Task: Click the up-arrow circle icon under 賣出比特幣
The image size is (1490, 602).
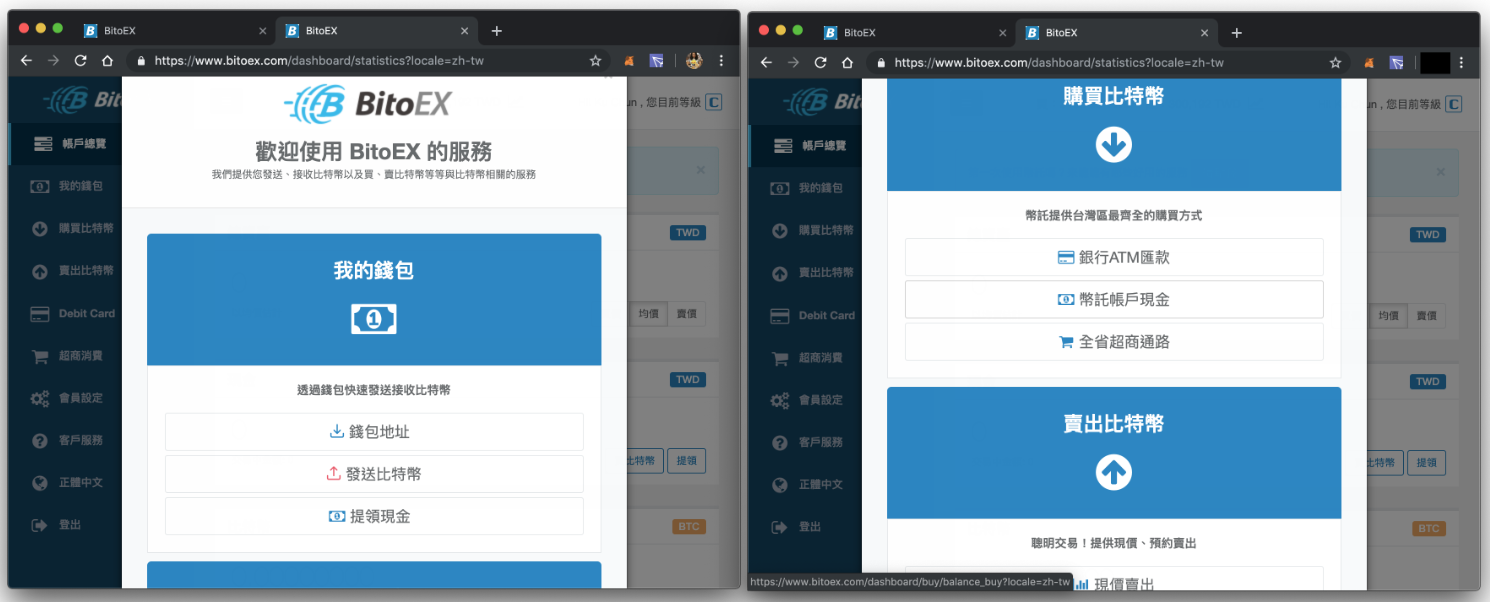Action: click(1114, 472)
